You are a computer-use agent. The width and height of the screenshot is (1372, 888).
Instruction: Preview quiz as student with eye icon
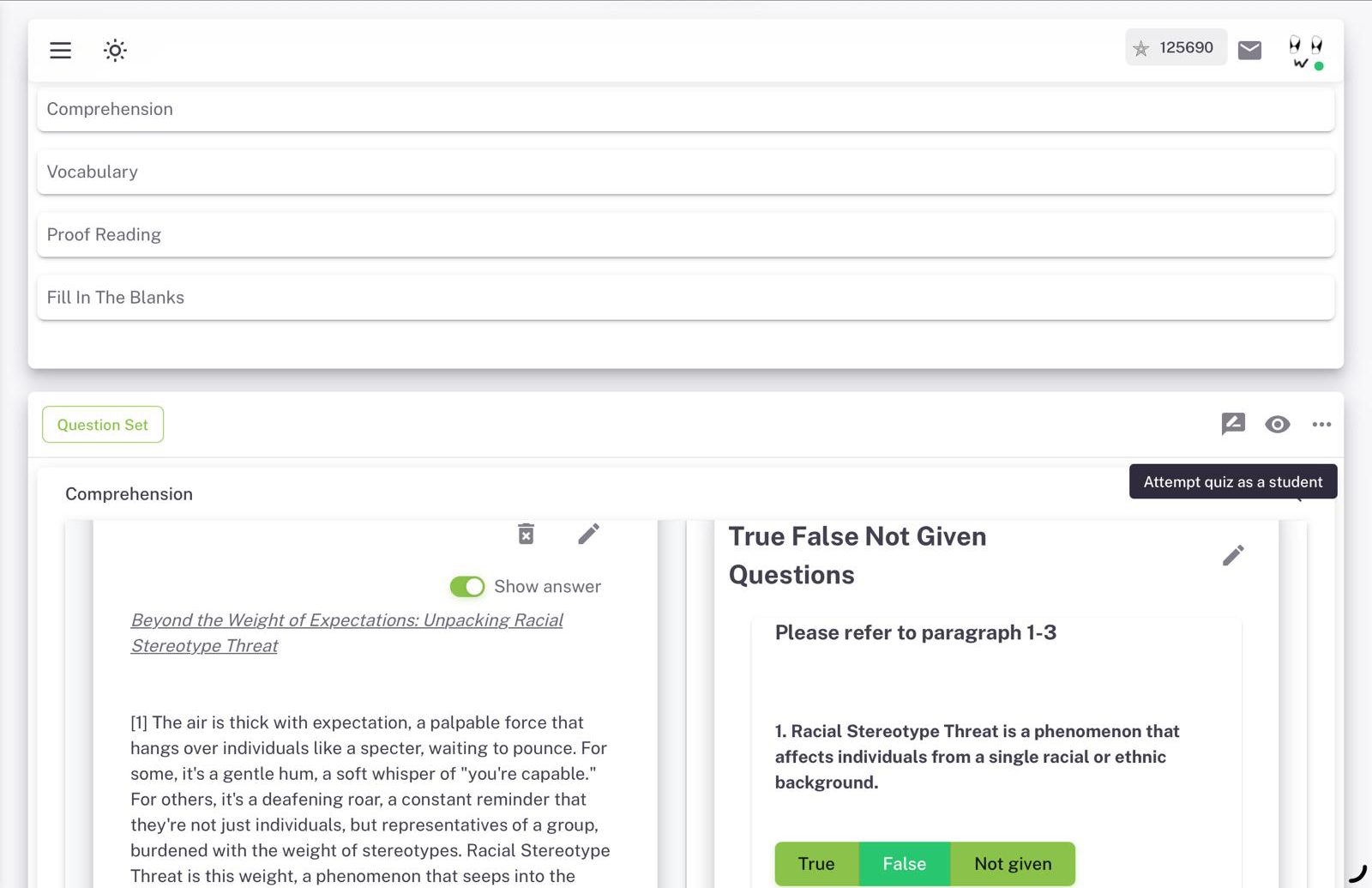(1278, 425)
